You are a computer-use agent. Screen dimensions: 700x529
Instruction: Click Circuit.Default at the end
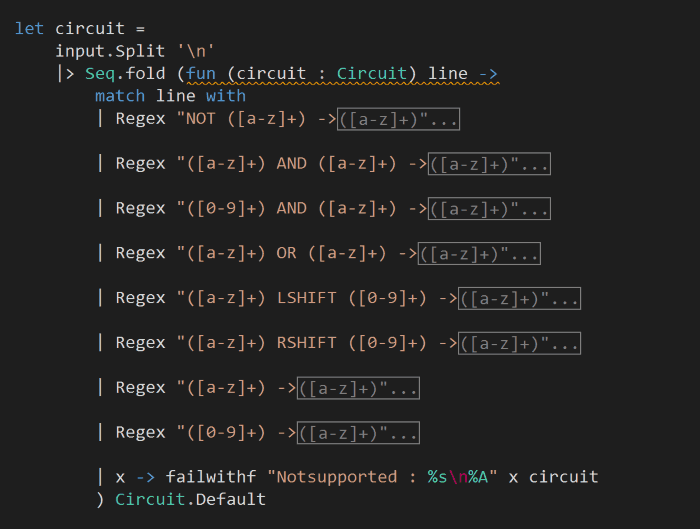click(x=190, y=499)
